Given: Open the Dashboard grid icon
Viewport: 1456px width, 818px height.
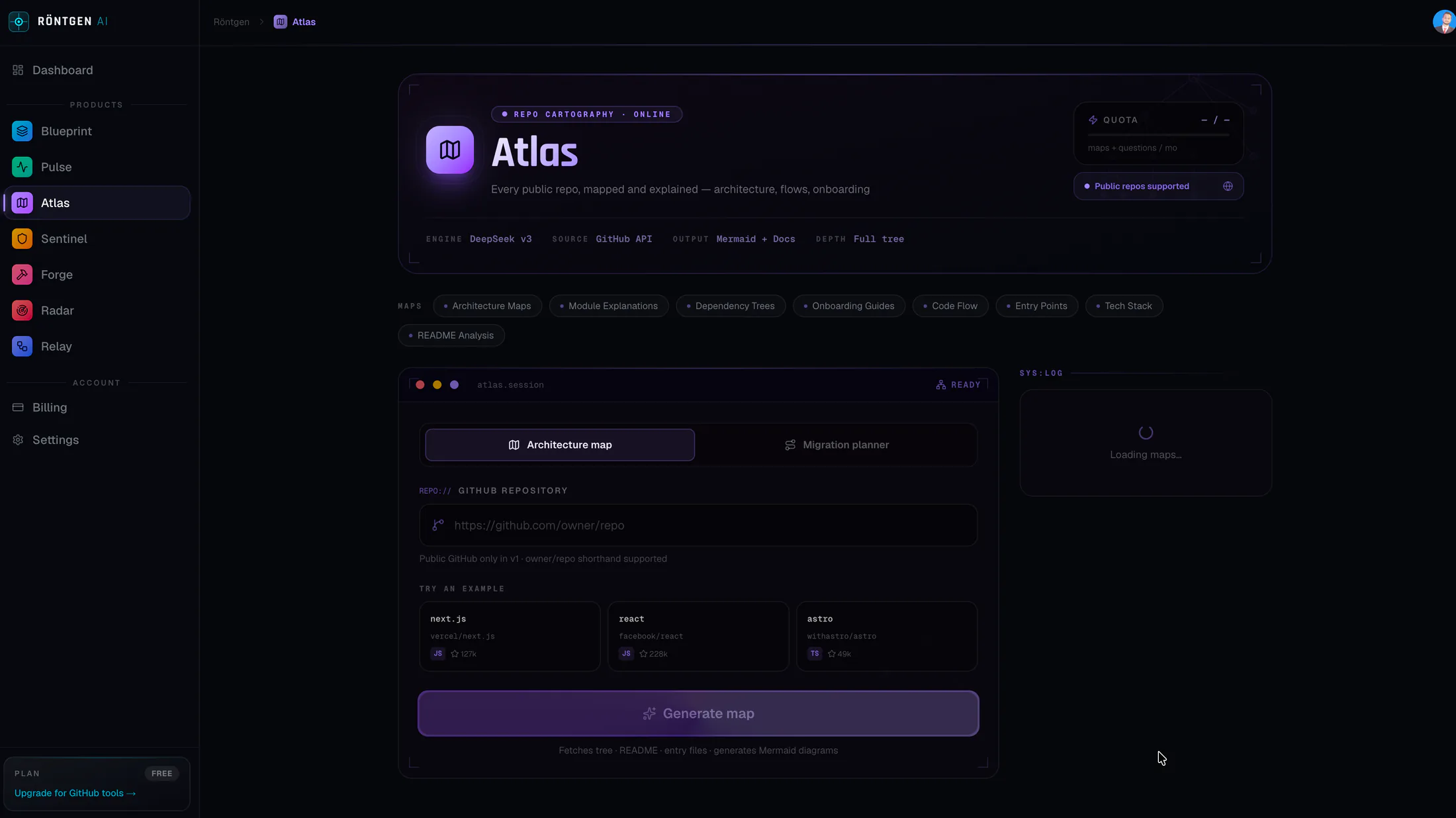Looking at the screenshot, I should coord(18,70).
